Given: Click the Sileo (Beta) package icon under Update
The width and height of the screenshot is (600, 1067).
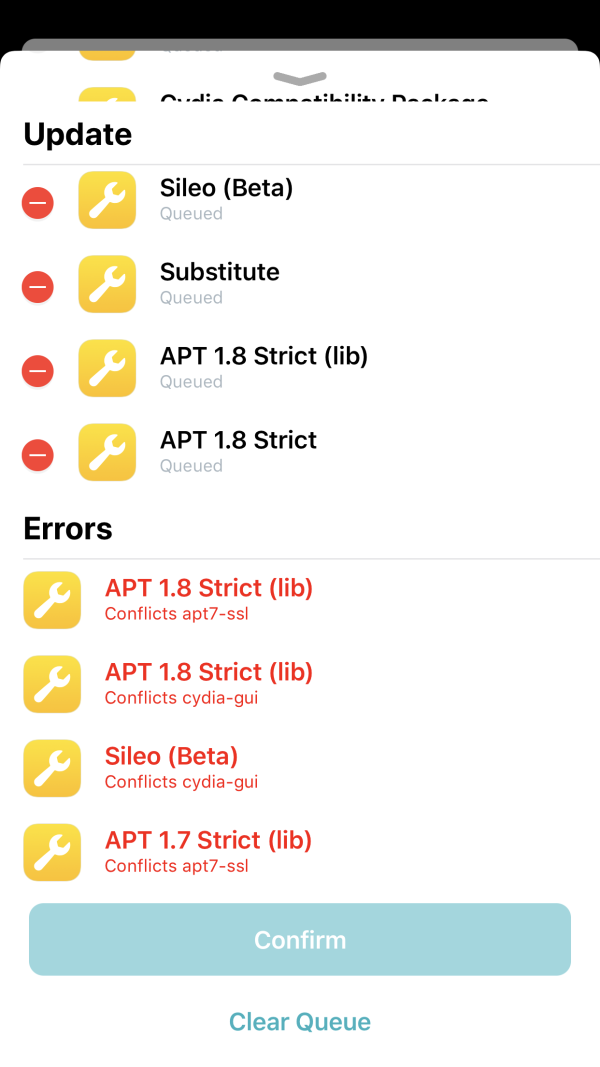Looking at the screenshot, I should click(107, 200).
